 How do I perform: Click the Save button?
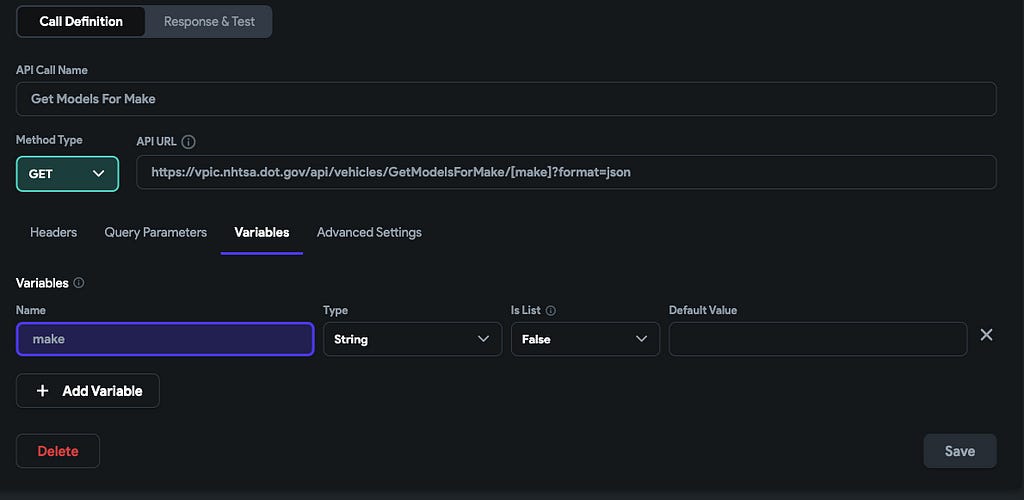click(x=959, y=451)
